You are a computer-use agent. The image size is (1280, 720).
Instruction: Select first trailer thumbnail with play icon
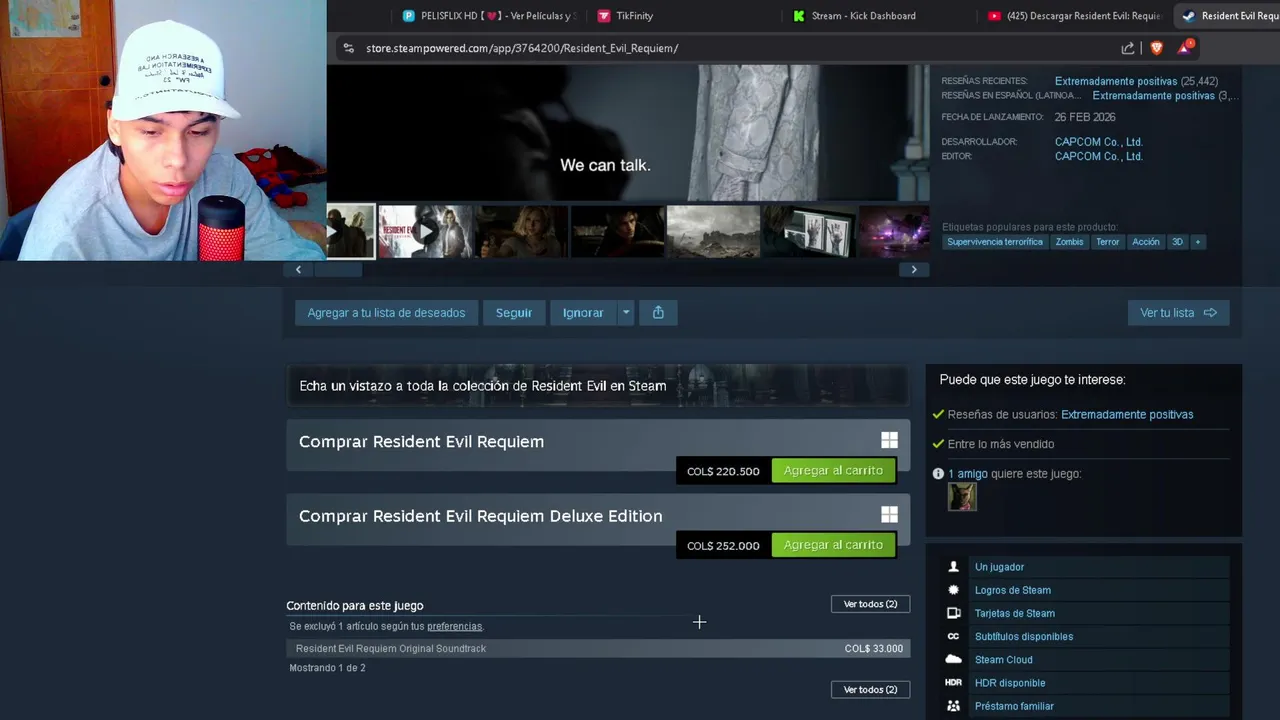pyautogui.click(x=350, y=231)
